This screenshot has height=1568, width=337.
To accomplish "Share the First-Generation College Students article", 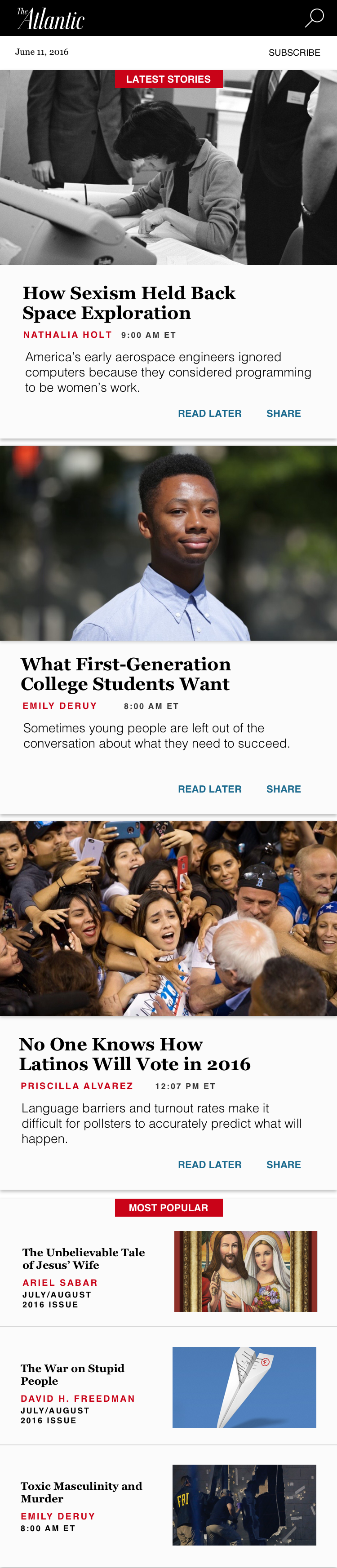I will pos(284,789).
